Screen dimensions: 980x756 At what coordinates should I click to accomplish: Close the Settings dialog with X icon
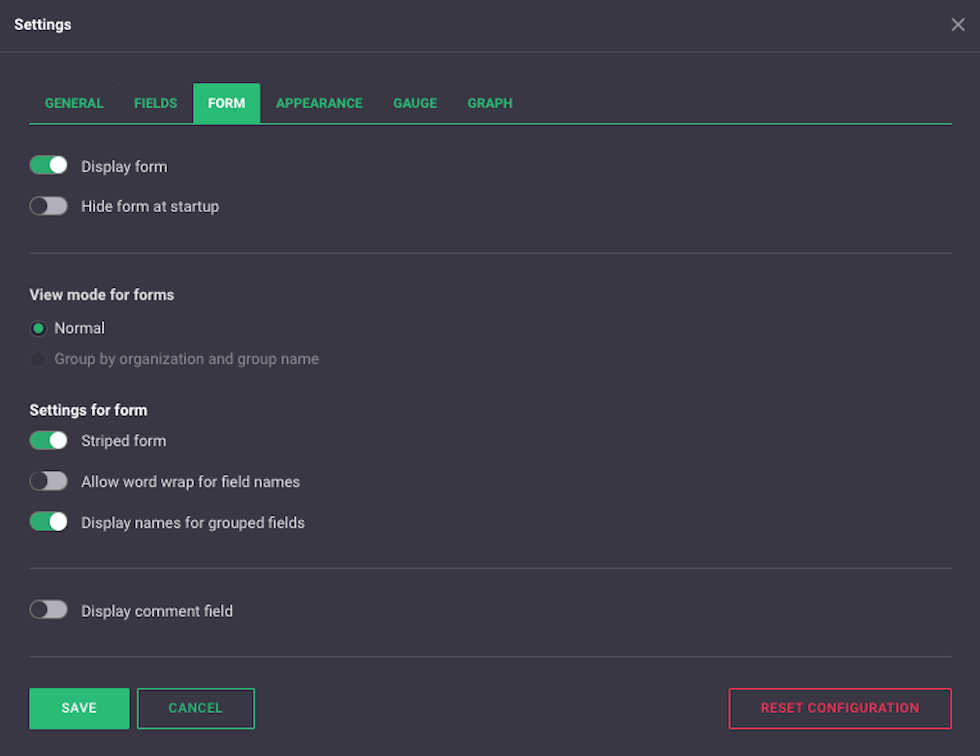click(x=958, y=24)
